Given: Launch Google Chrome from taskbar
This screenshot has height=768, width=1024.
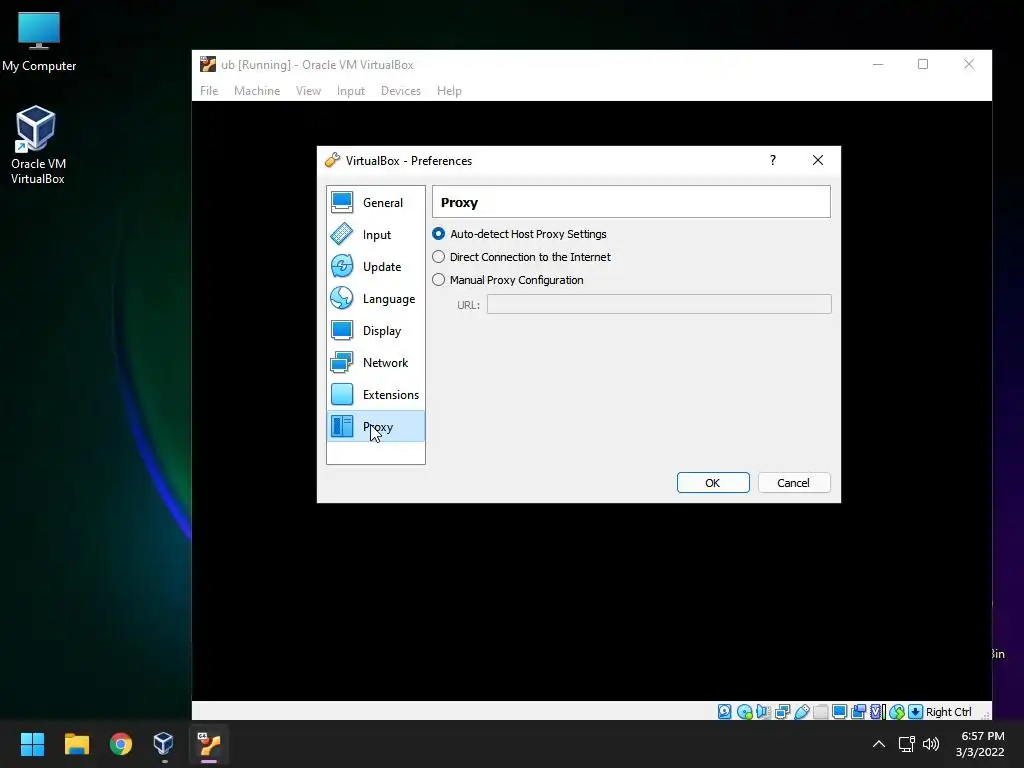Looking at the screenshot, I should (121, 744).
